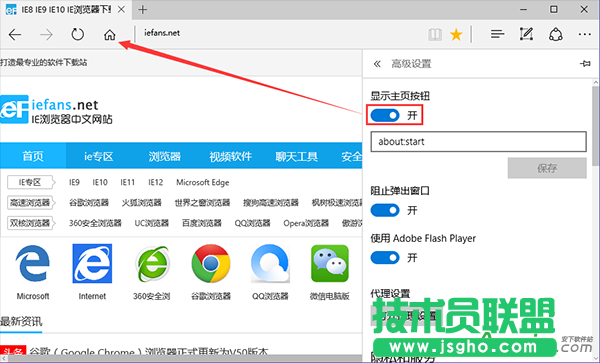Pin the 高级设置 settings pane
This screenshot has height=363, width=600.
585,63
